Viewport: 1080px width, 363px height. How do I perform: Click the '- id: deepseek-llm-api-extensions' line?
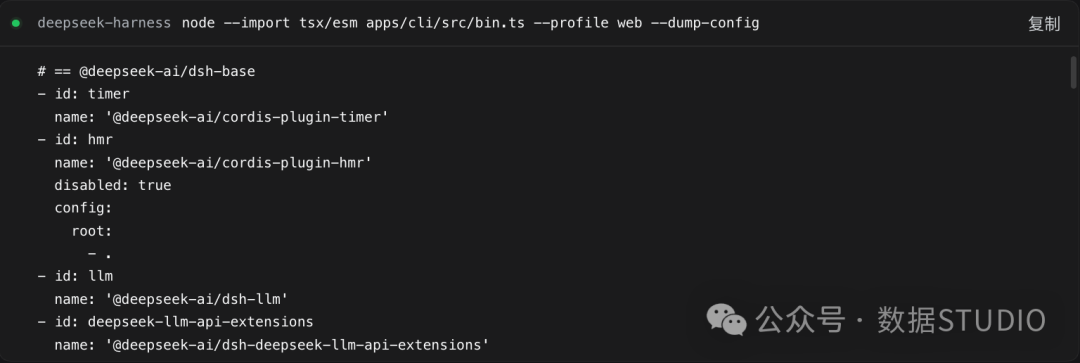176,322
